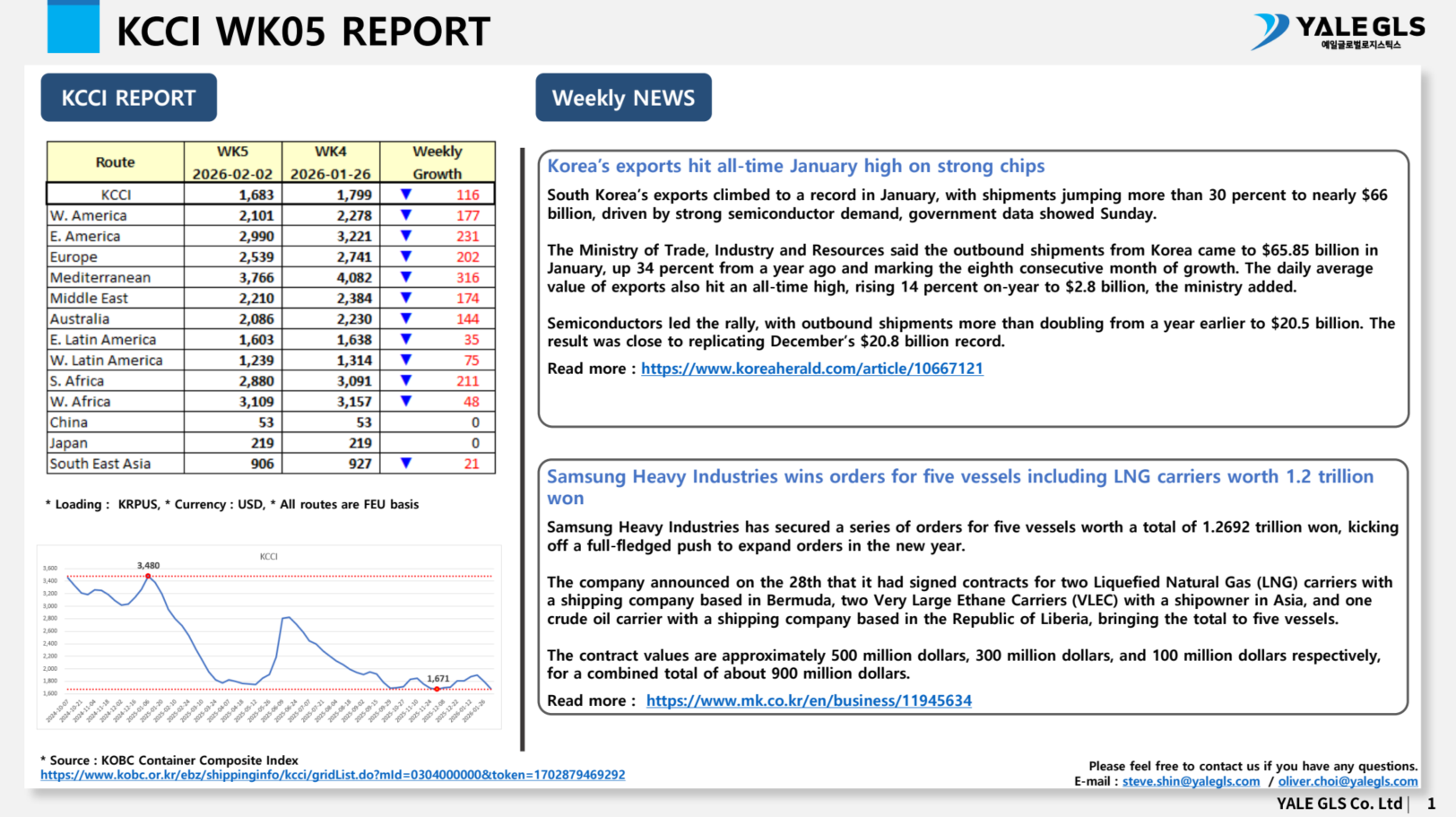Select the down triangle for South East Asia
The height and width of the screenshot is (817, 1456).
click(406, 464)
